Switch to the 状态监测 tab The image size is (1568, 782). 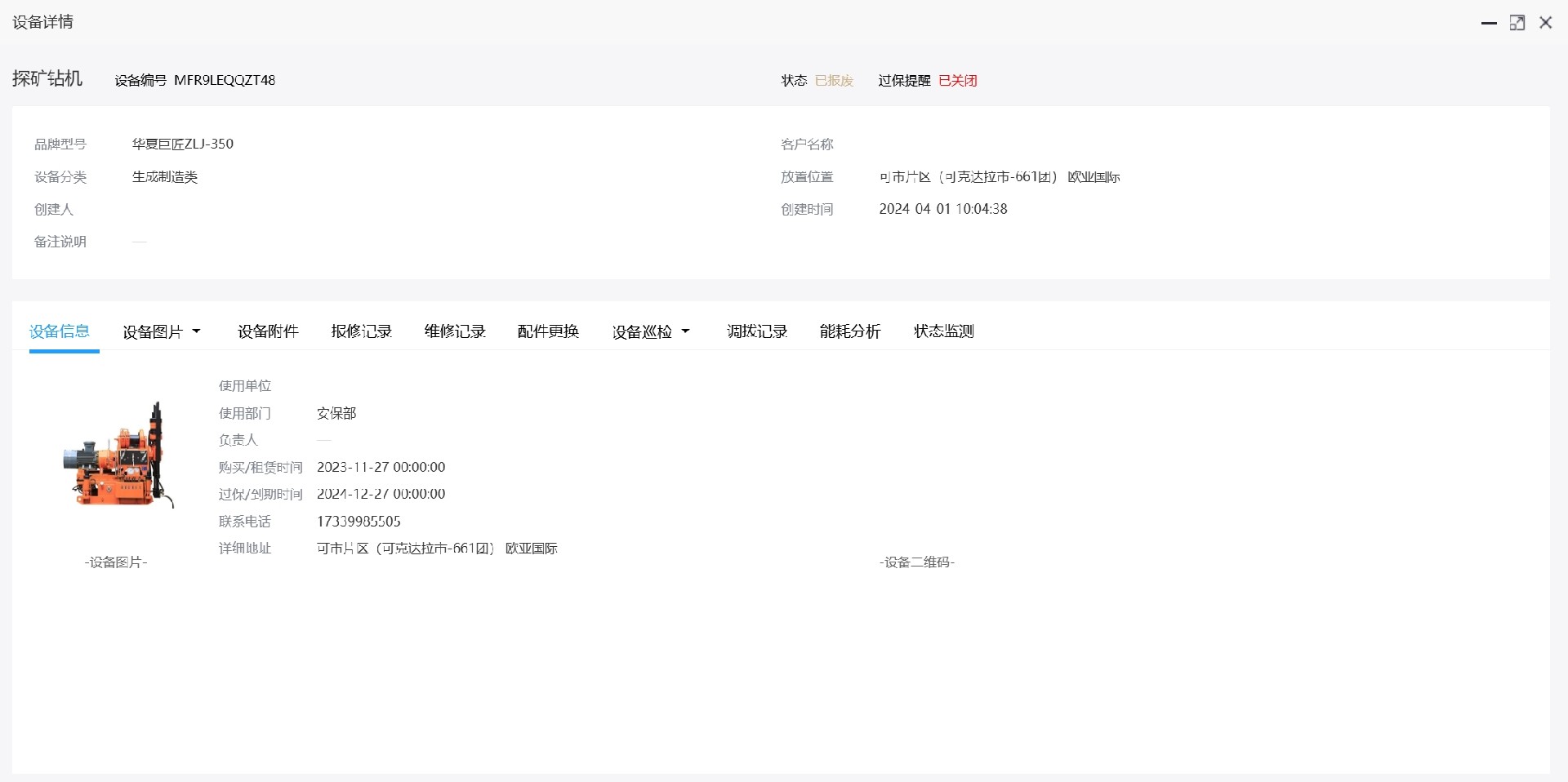tap(942, 331)
